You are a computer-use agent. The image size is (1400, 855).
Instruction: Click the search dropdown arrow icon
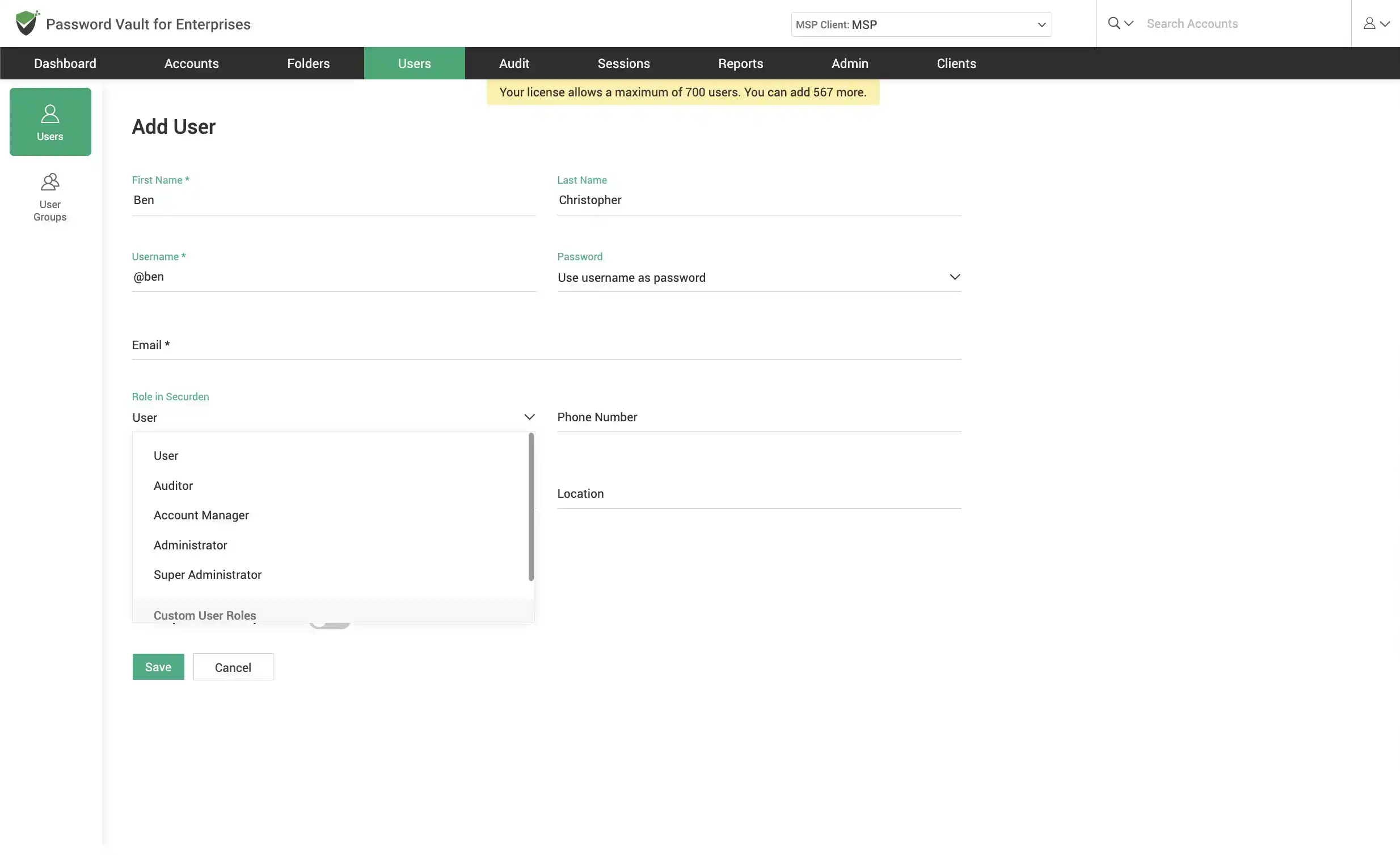pyautogui.click(x=1128, y=23)
